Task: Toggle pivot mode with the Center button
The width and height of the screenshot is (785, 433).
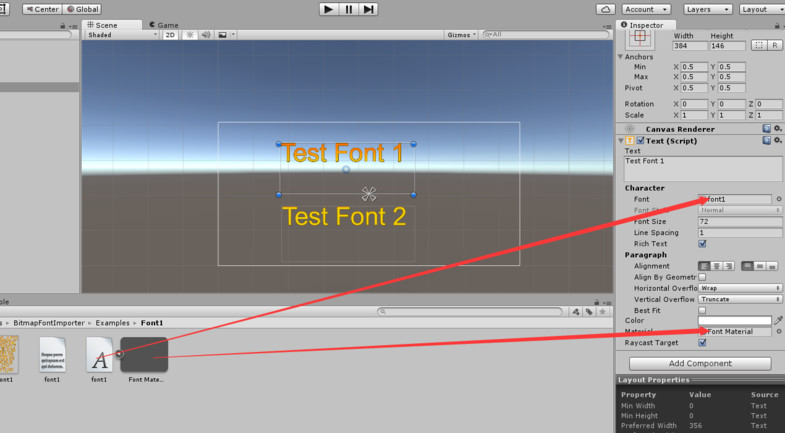Action: (x=43, y=9)
